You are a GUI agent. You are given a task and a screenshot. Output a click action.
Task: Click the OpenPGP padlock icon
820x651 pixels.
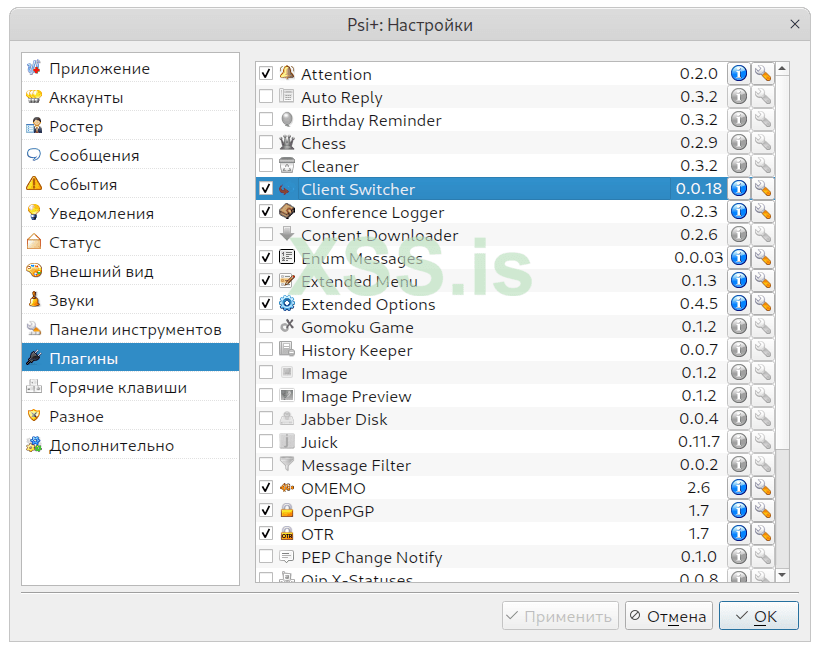tap(287, 510)
